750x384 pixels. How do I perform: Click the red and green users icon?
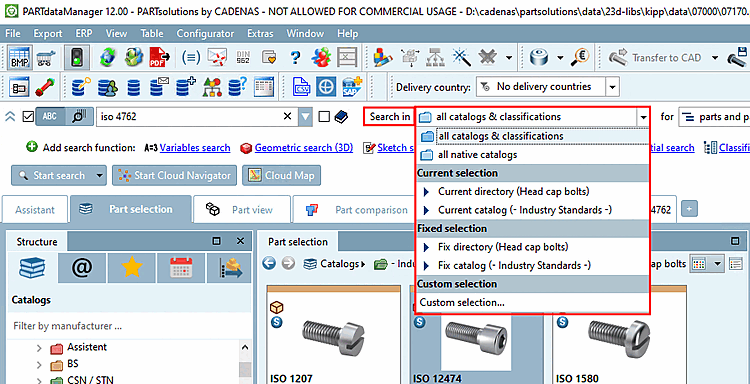321,58
